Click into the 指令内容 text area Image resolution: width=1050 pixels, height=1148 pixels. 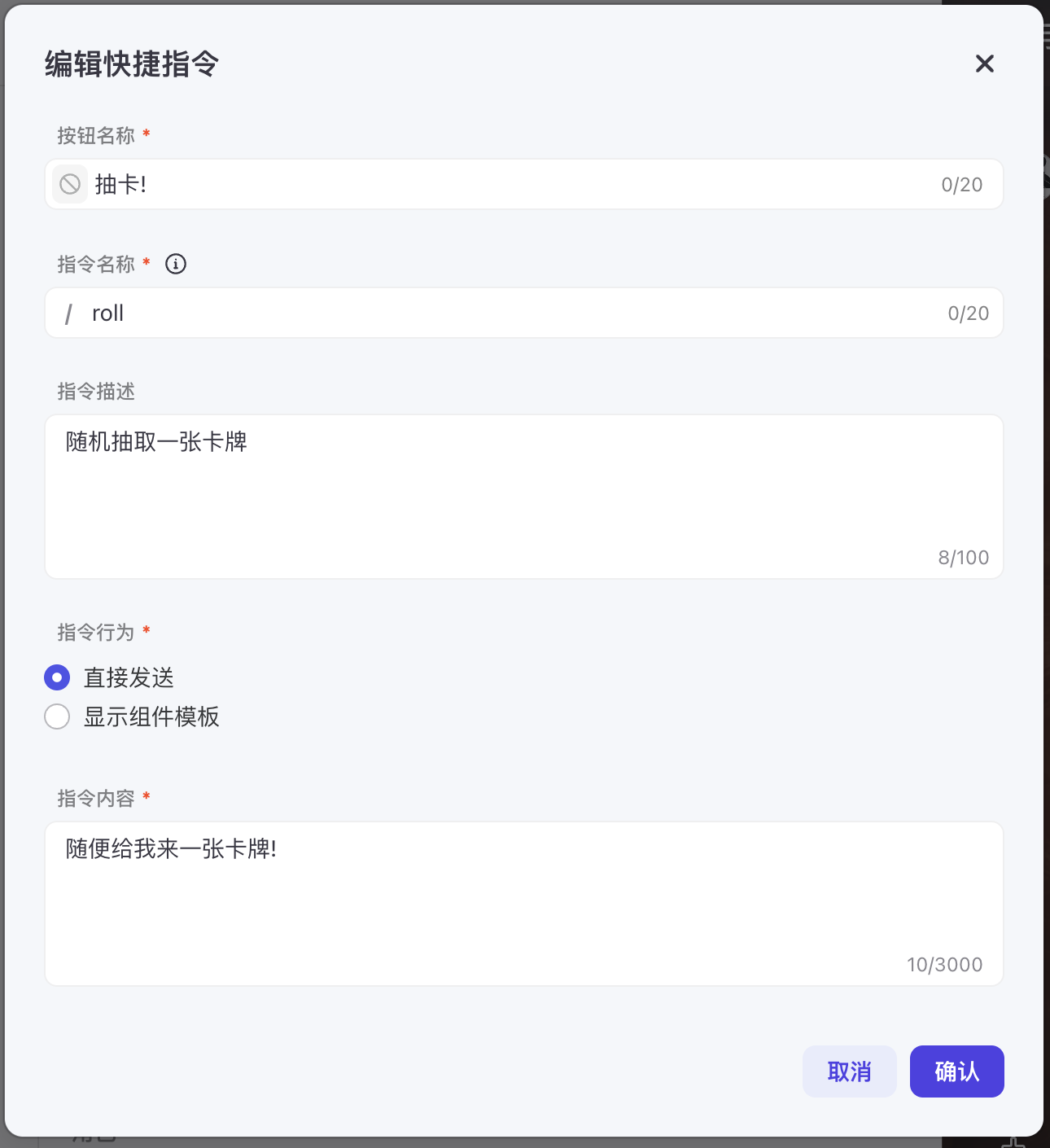coord(524,904)
